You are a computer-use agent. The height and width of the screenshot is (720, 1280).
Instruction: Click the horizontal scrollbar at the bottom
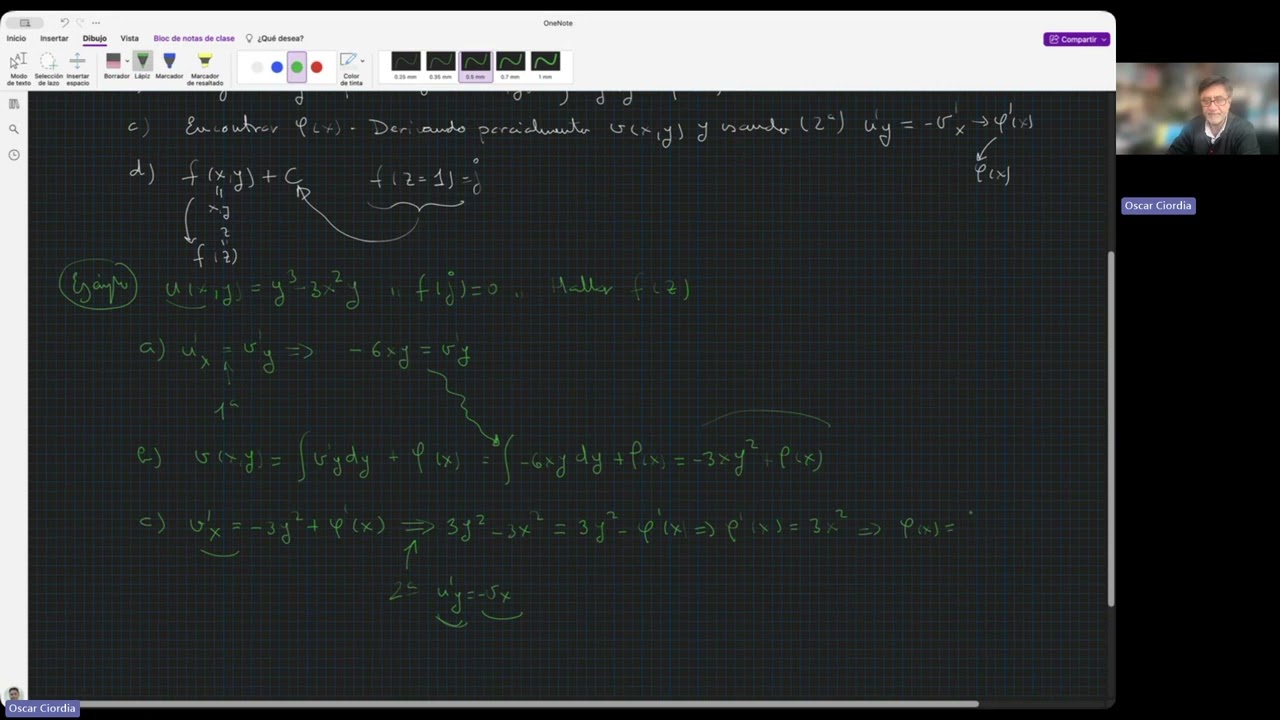(503, 704)
